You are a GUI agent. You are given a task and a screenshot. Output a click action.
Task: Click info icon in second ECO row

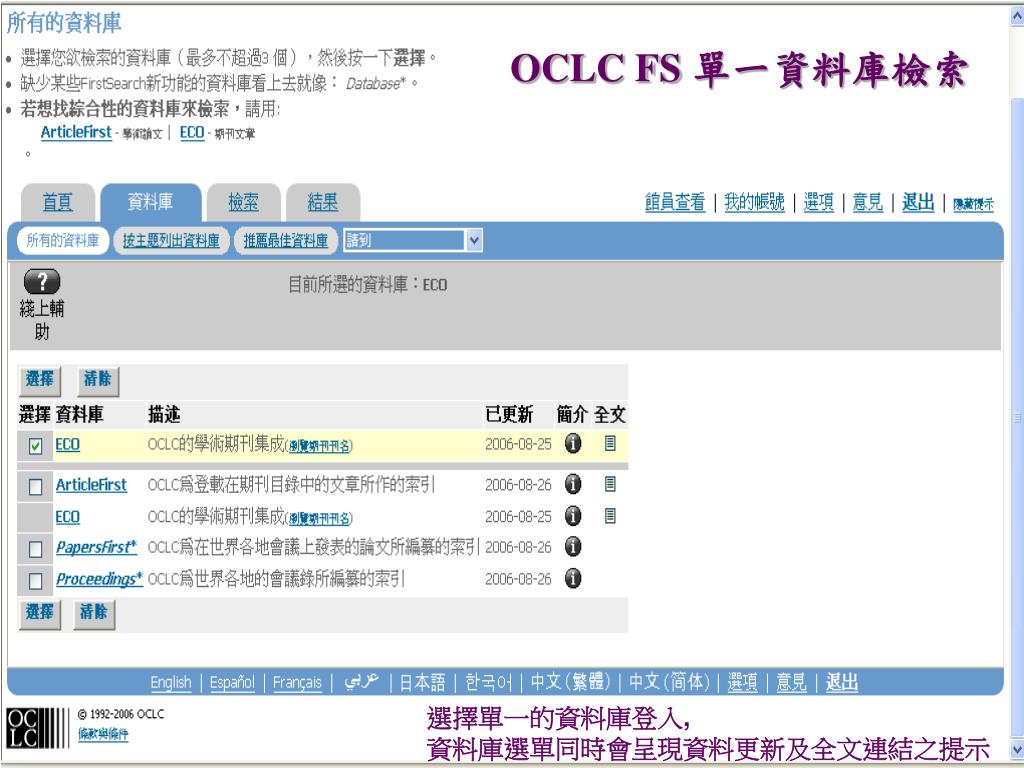coord(573,516)
